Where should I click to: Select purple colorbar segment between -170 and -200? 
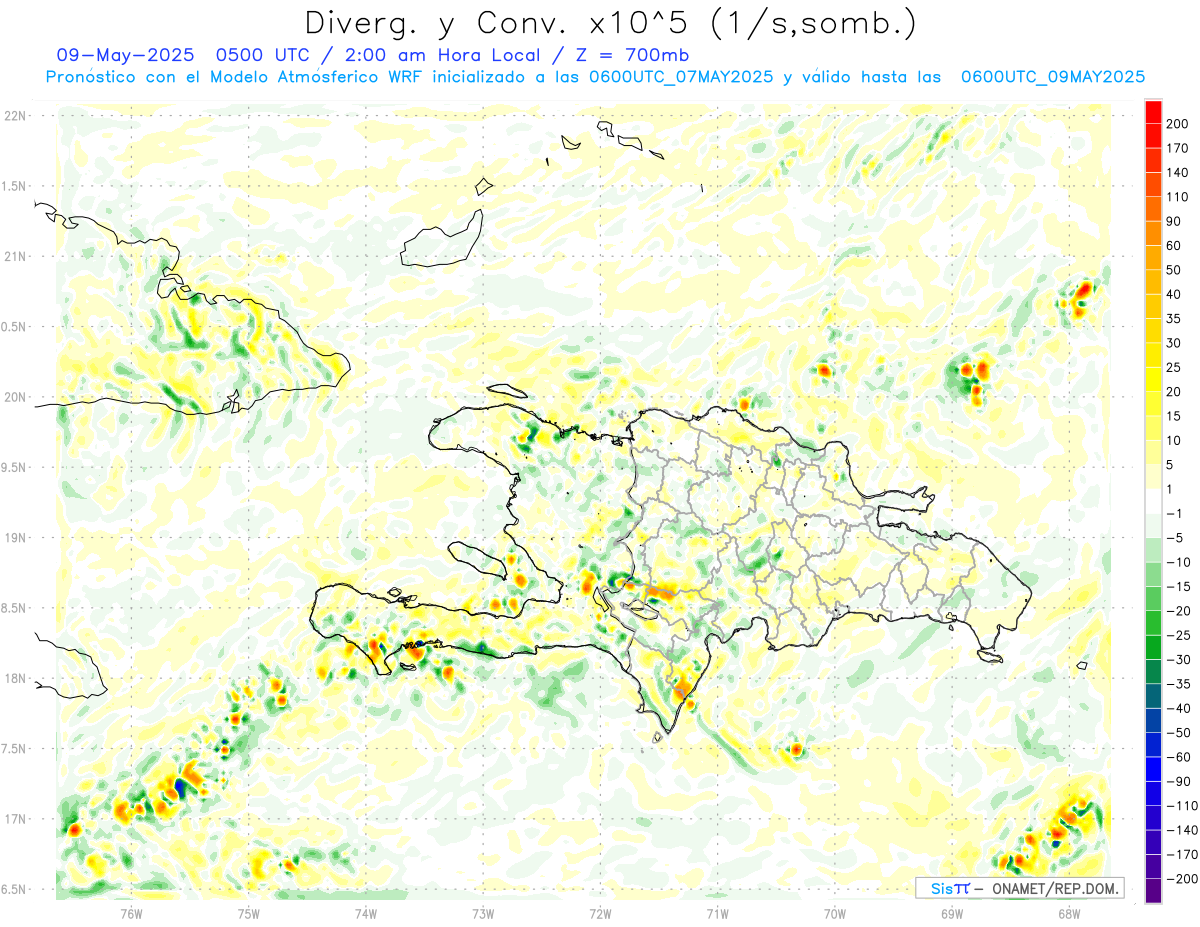(1153, 868)
